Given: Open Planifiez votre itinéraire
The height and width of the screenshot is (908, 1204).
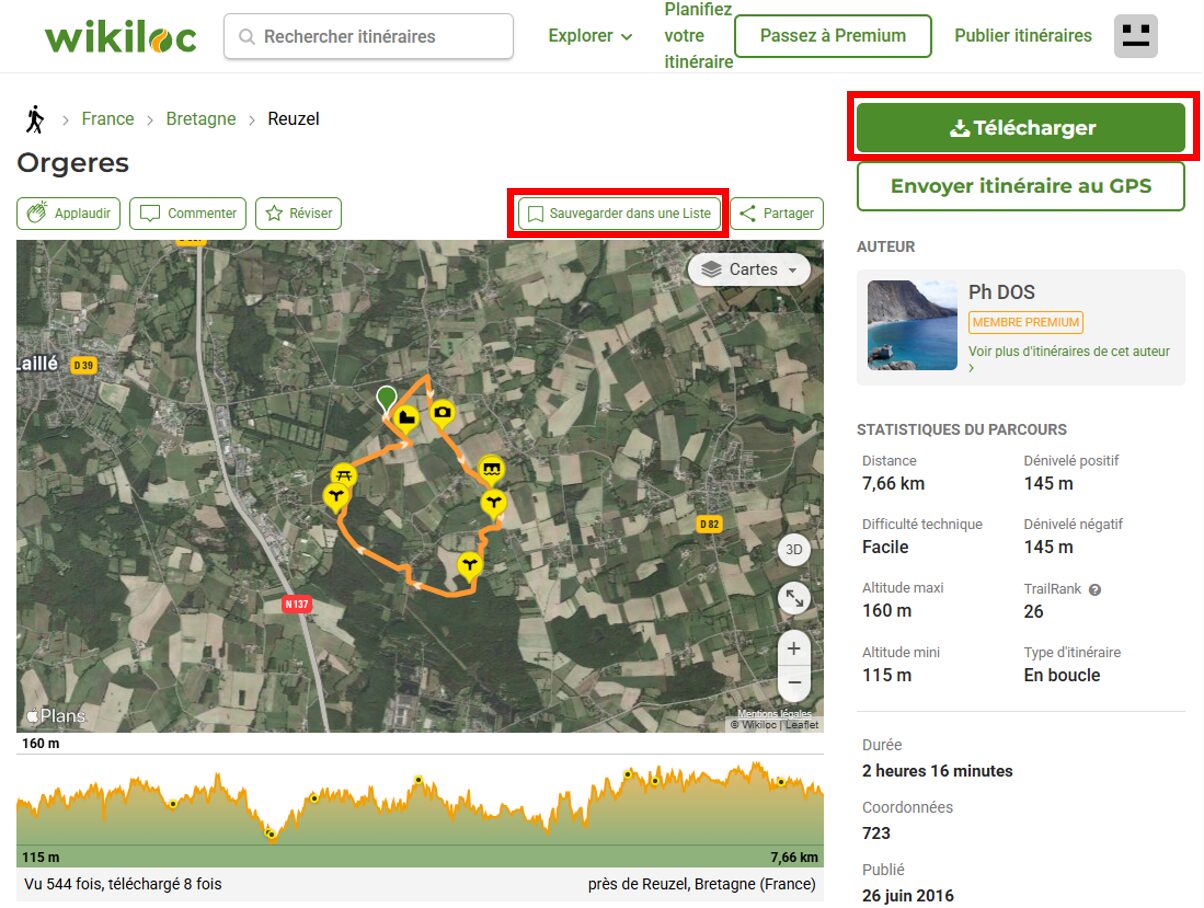Looking at the screenshot, I should 698,36.
